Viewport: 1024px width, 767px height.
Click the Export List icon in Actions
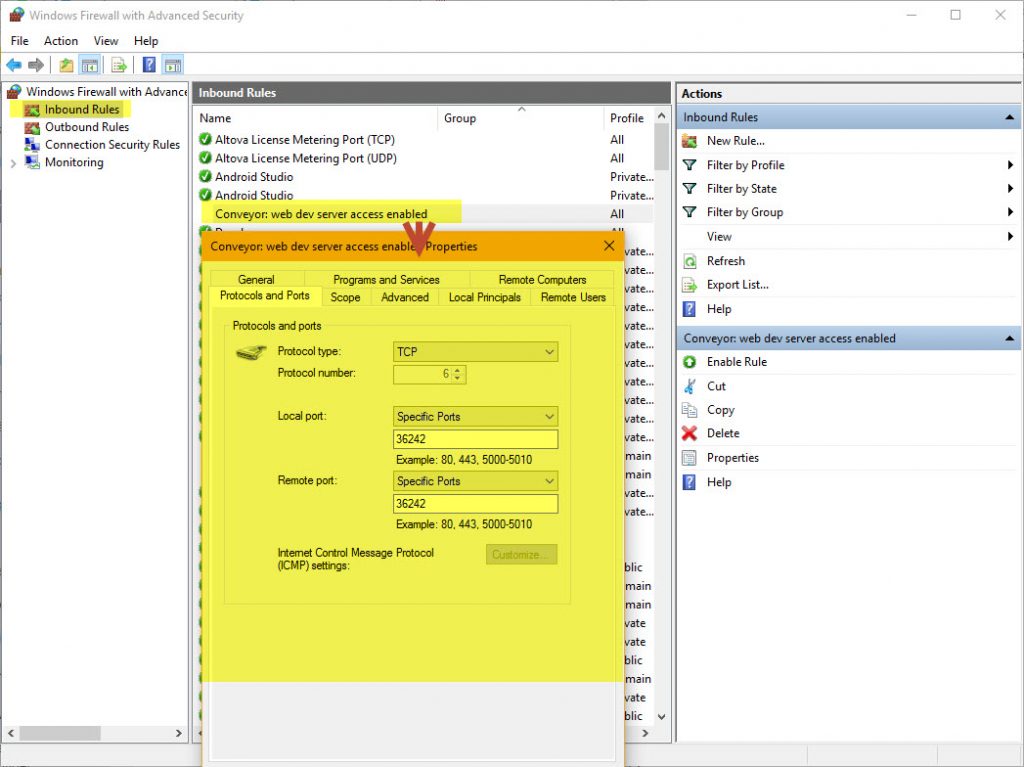(690, 285)
